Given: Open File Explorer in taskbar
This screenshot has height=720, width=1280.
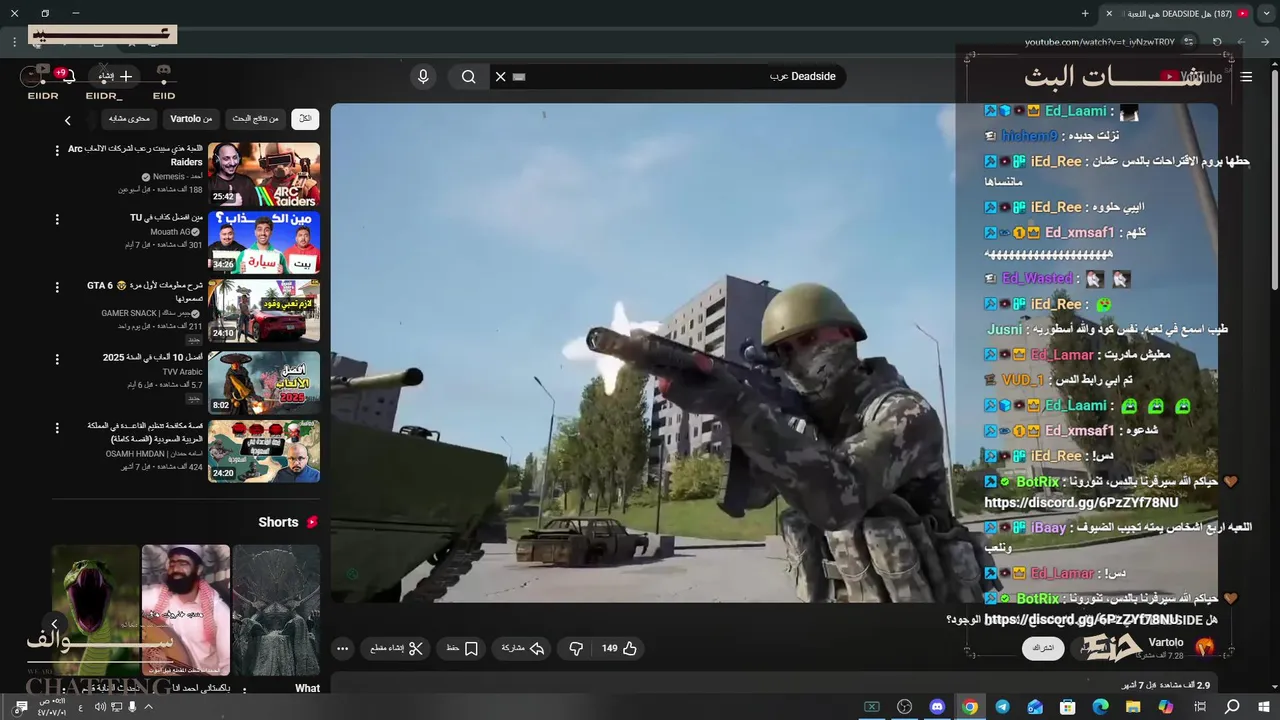Looking at the screenshot, I should click(x=1133, y=707).
